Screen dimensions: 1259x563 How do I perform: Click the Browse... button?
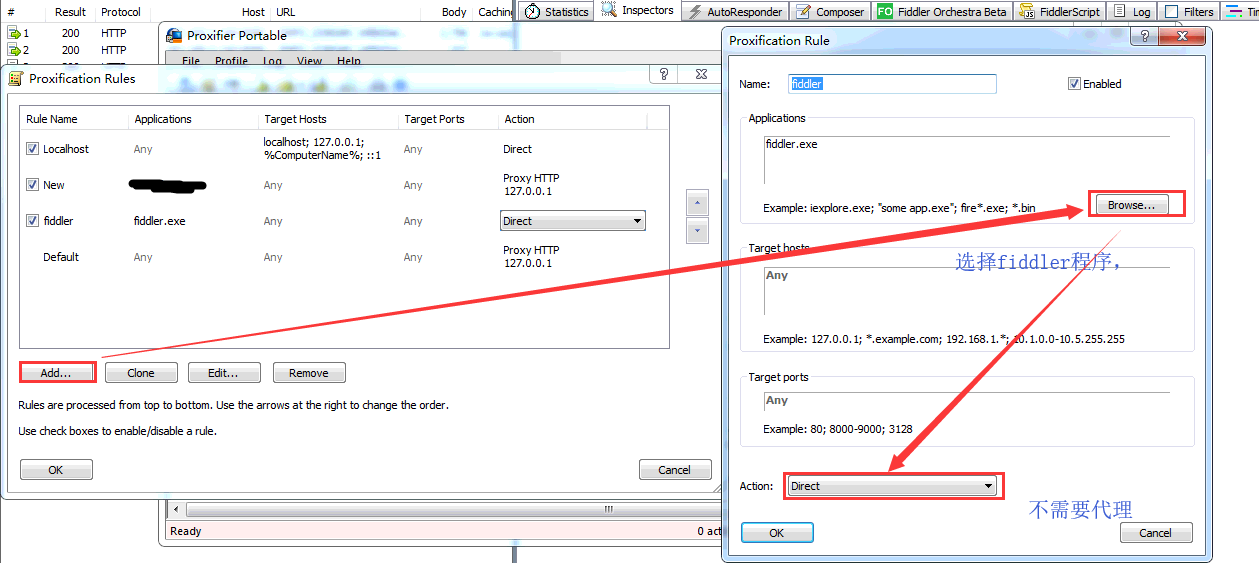[x=1131, y=205]
